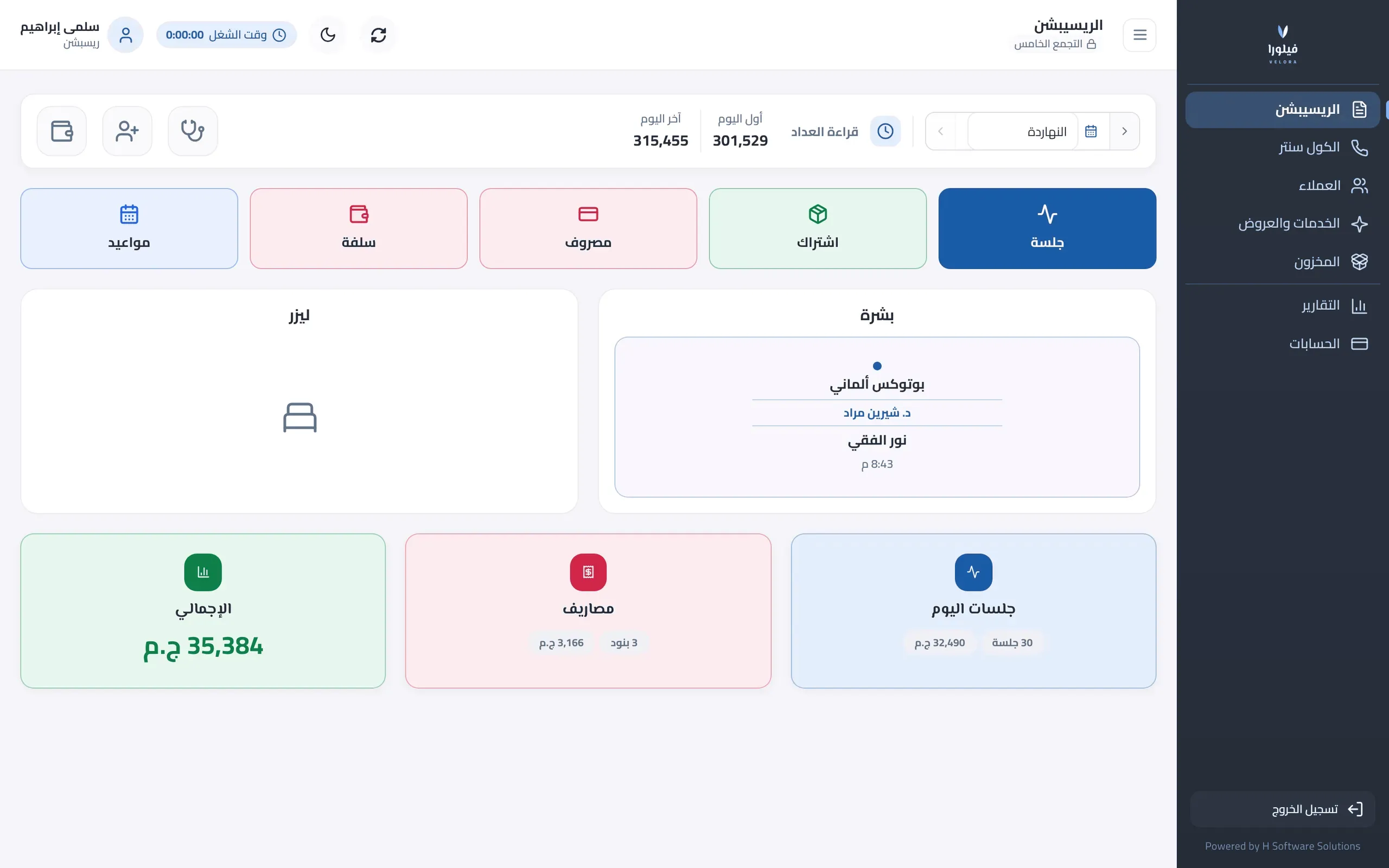Open the user profile avatar icon
The width and height of the screenshot is (1389, 868).
pos(126,35)
